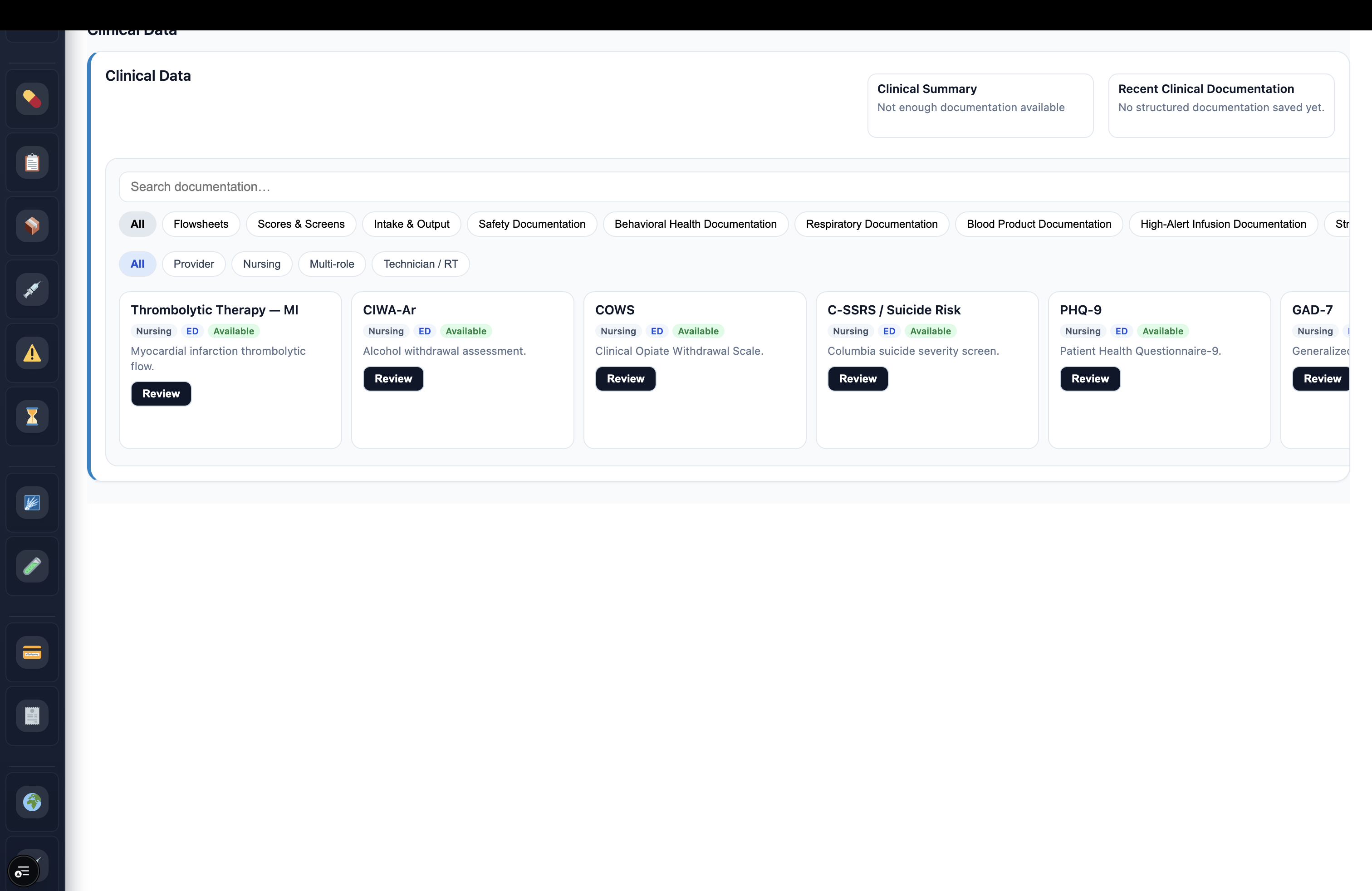Image resolution: width=1372 pixels, height=891 pixels.
Task: Review the Thrombolytic Therapy — MI documentation
Action: 161,394
